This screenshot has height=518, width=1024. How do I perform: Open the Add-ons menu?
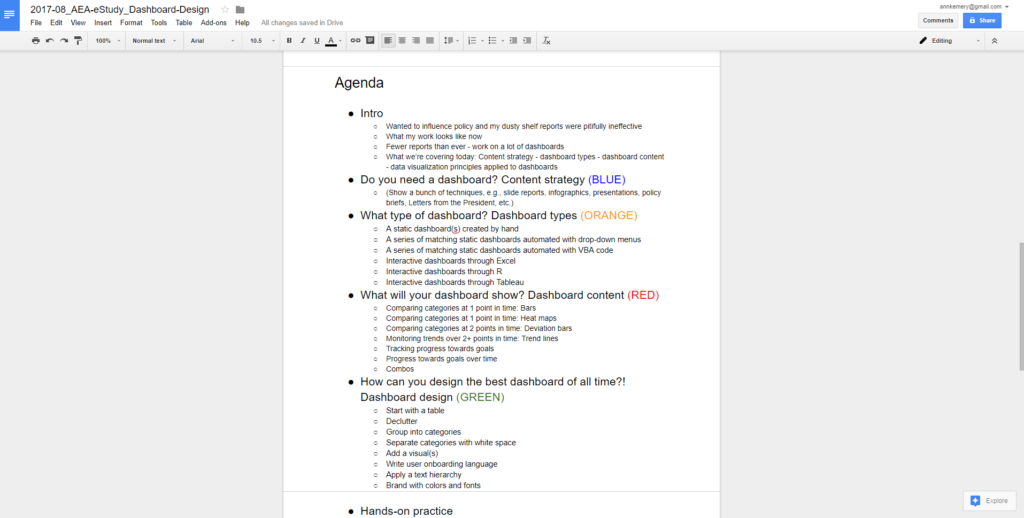213,22
